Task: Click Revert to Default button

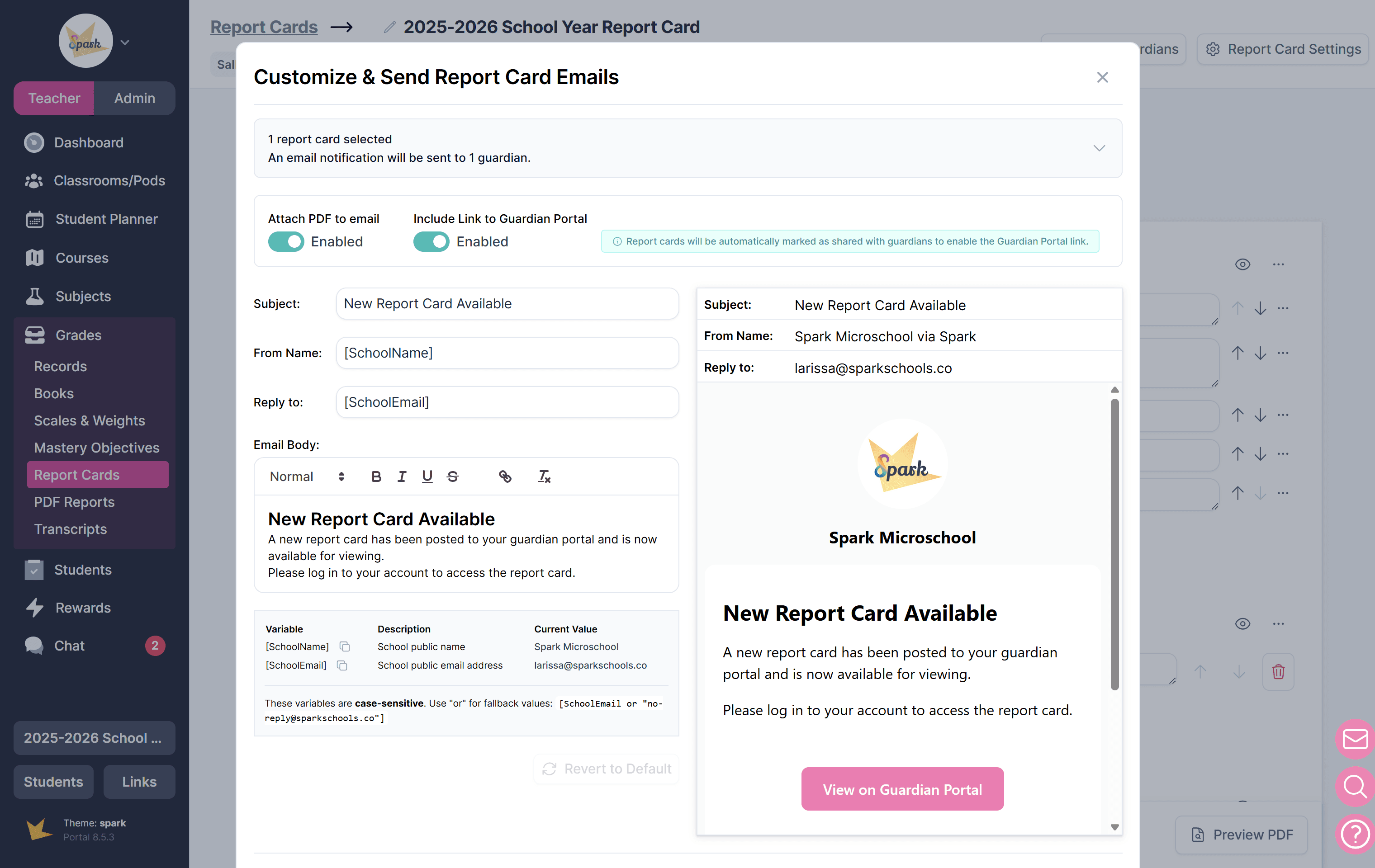Action: [x=607, y=769]
